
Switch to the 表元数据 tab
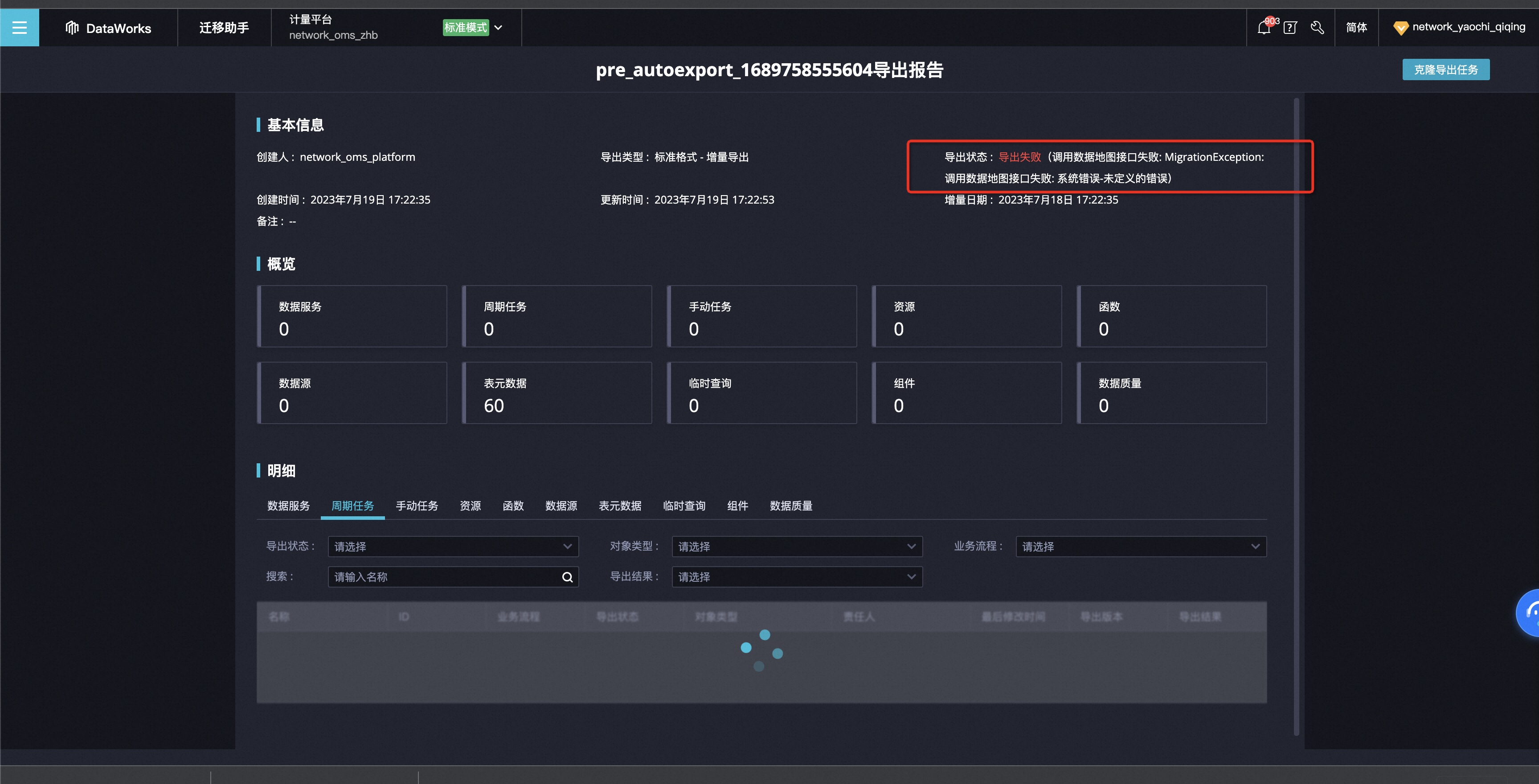[x=619, y=506]
